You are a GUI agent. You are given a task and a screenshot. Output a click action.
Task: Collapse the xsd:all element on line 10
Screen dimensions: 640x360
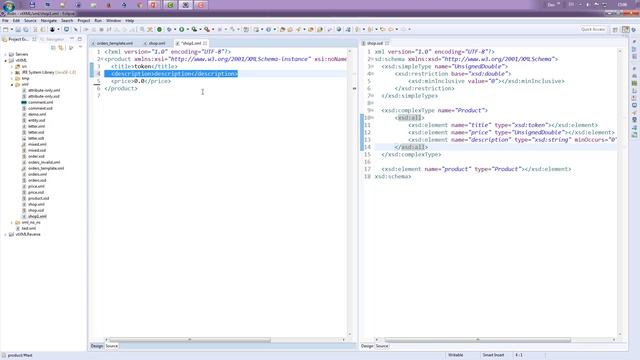(372, 118)
